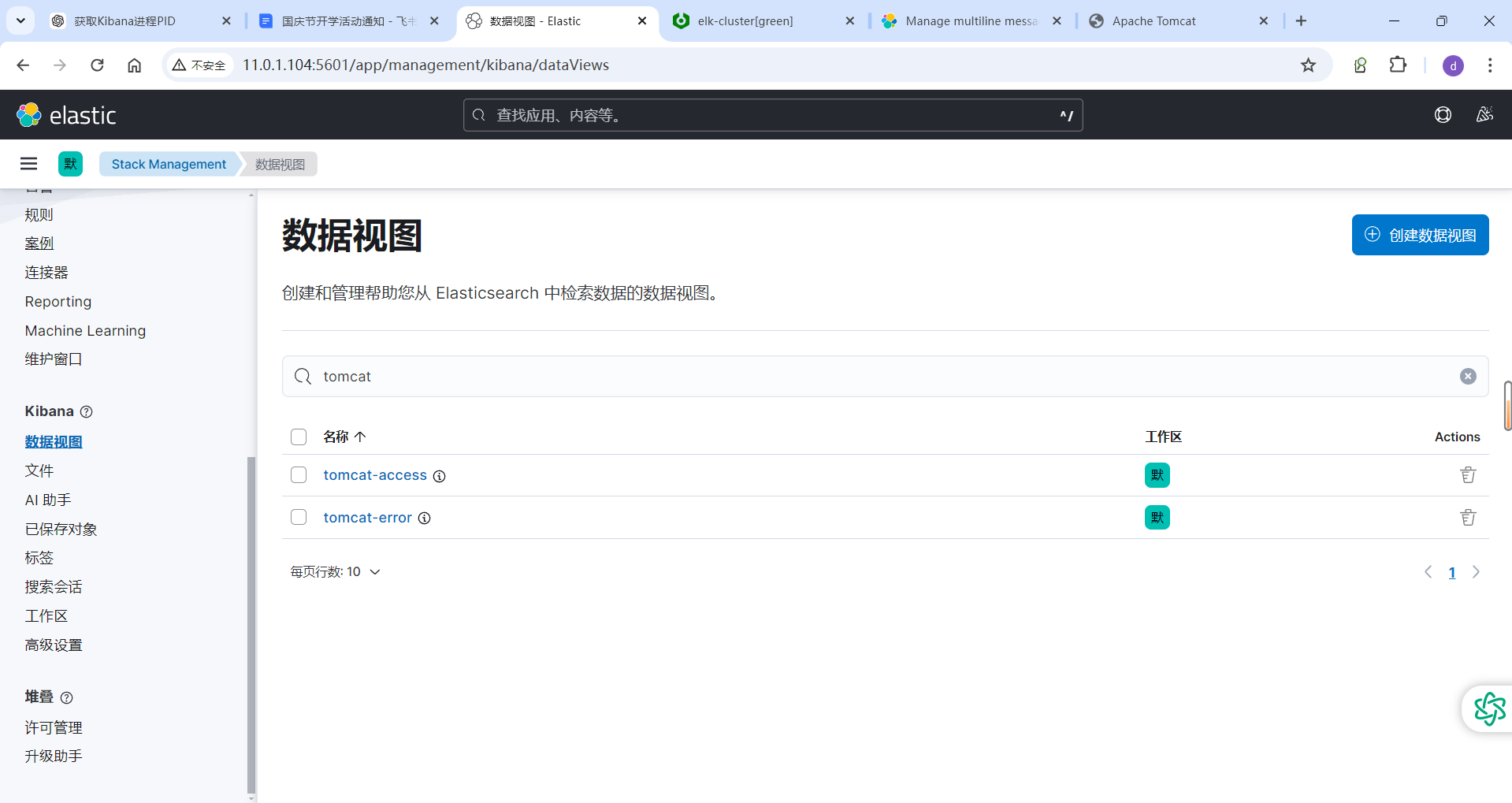Open the 每页行数 10 rows dropdown

[335, 572]
